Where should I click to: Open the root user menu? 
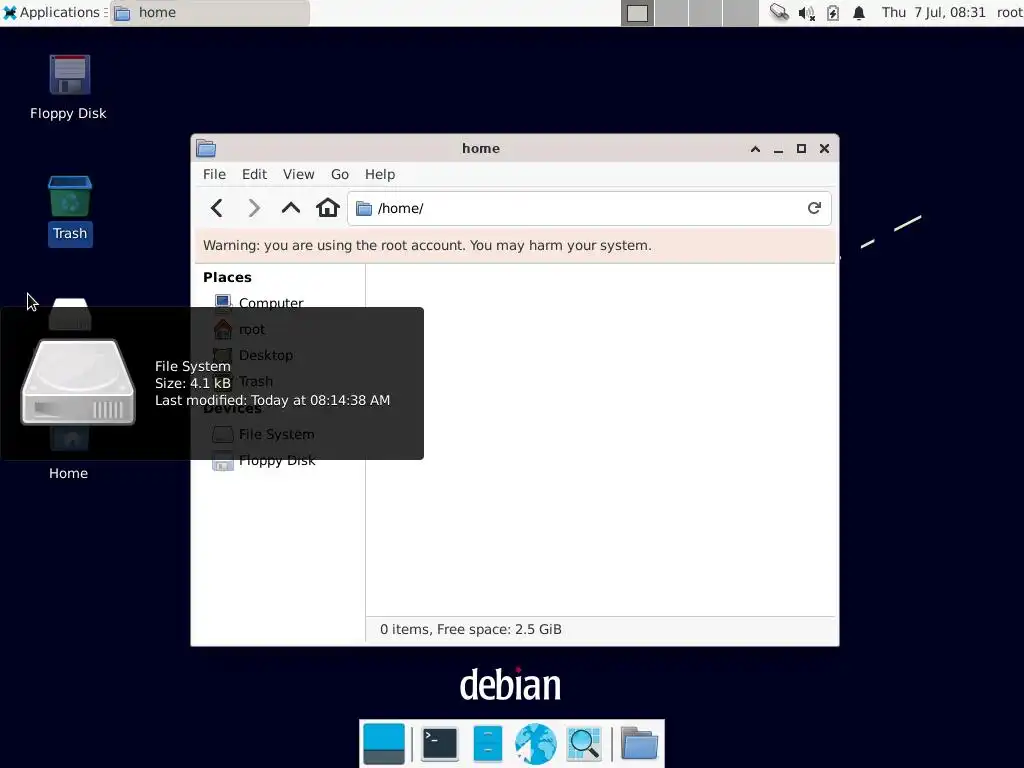[1009, 12]
